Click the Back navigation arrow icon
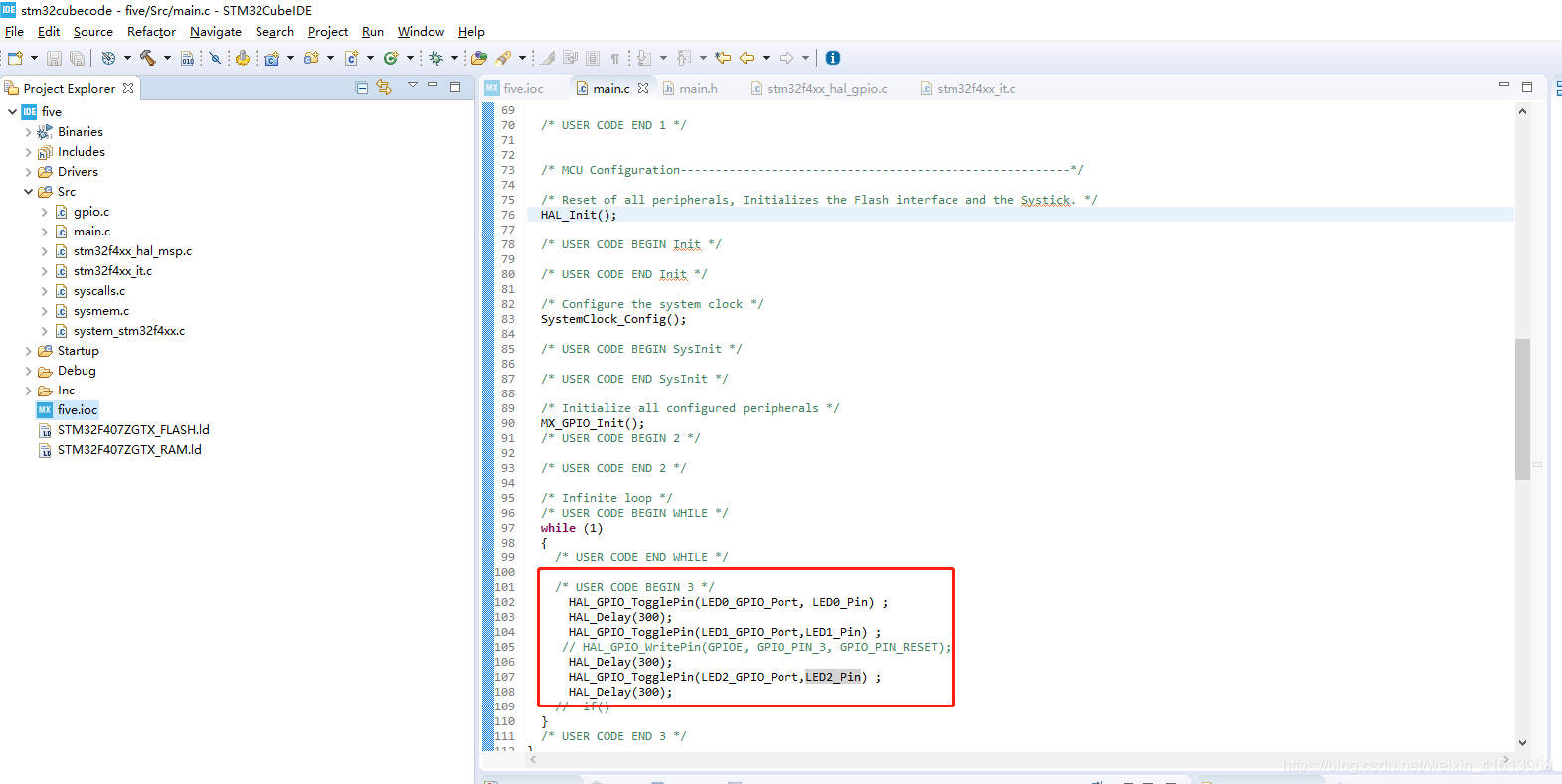Screen dimensions: 1562x784 click(747, 58)
